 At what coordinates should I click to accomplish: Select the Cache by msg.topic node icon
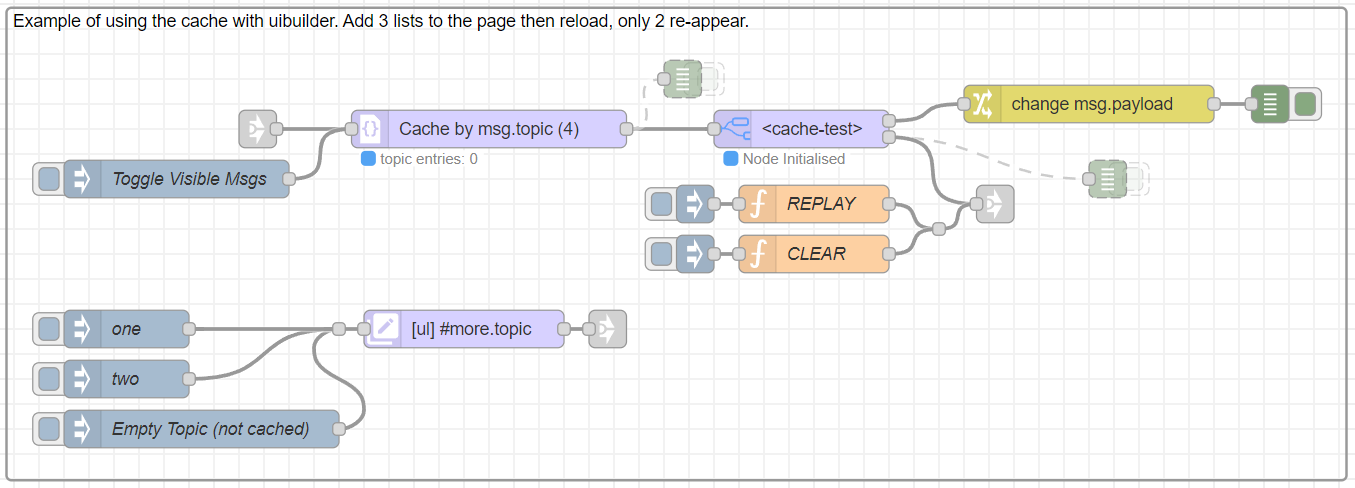coord(370,129)
